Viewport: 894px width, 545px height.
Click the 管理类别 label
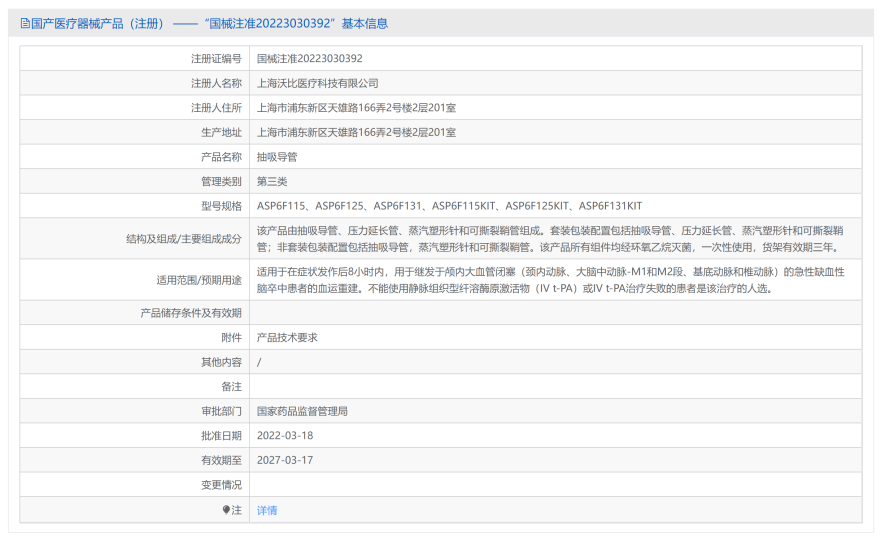pos(221,181)
